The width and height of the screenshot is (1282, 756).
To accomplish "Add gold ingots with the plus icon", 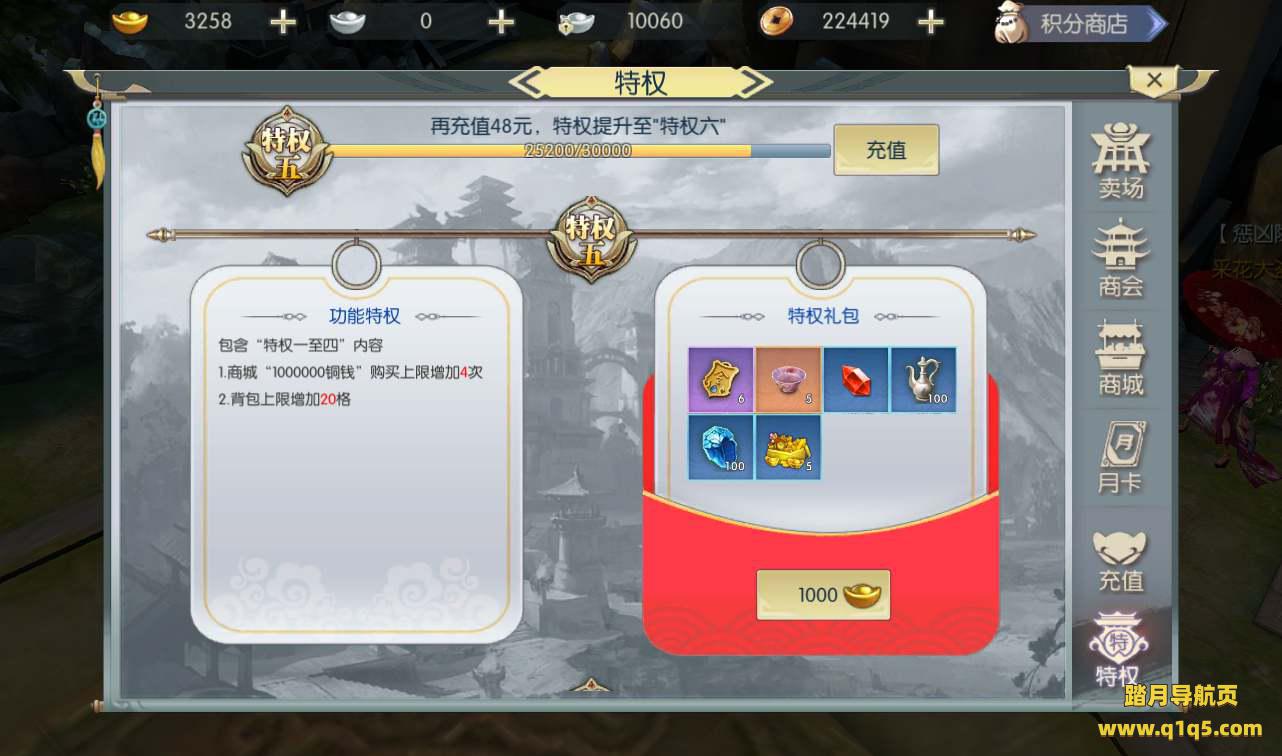I will coord(283,21).
